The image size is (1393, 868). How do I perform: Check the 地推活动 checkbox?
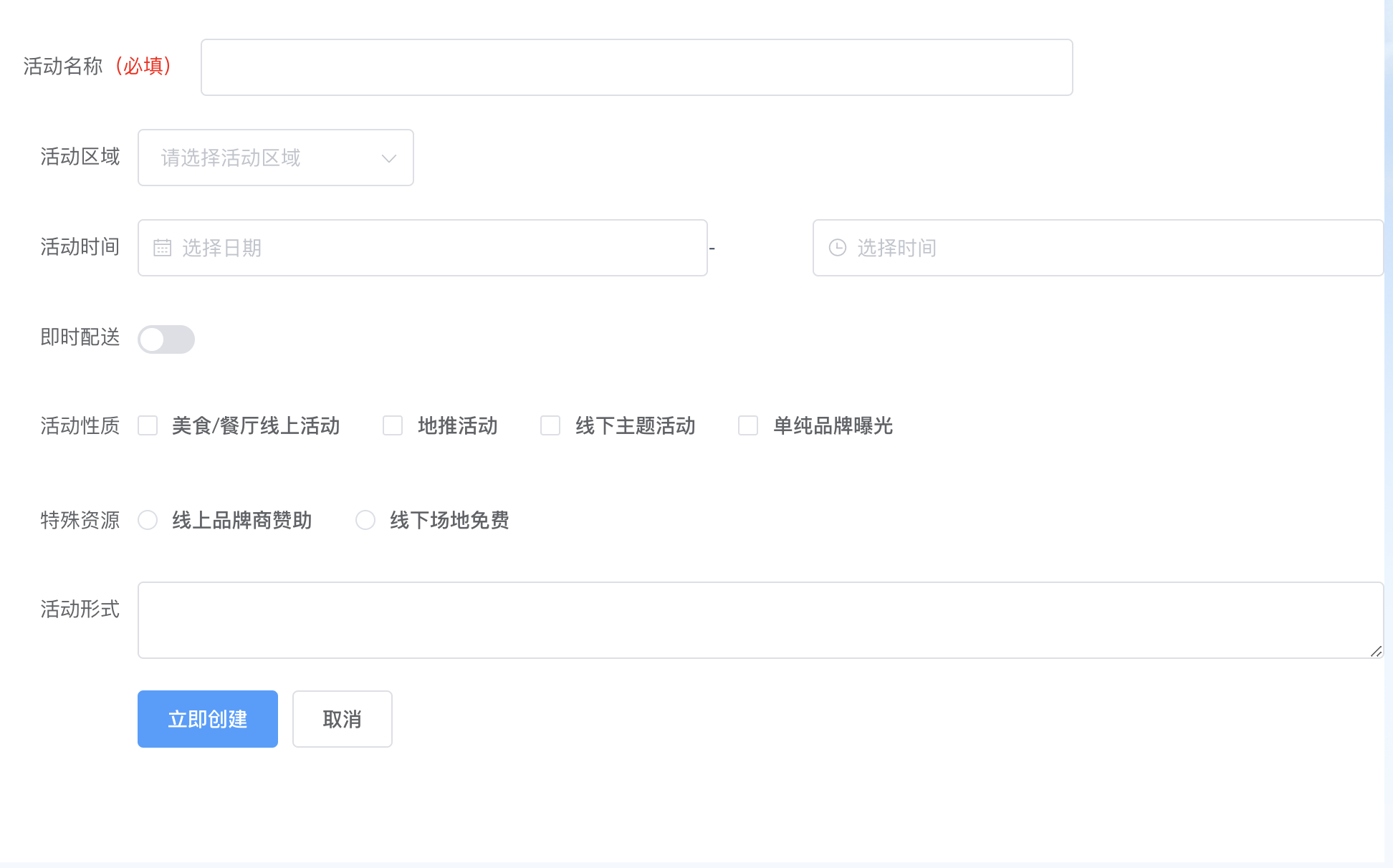click(x=393, y=425)
